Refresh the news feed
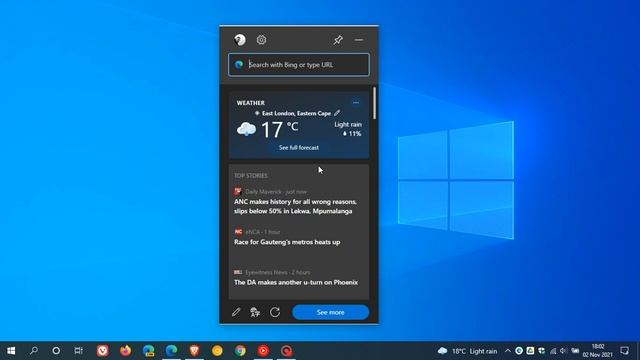640x360 pixels. click(275, 312)
